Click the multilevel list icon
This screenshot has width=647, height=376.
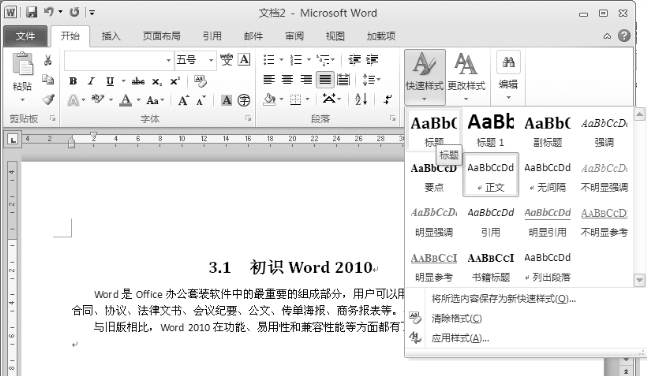point(323,60)
